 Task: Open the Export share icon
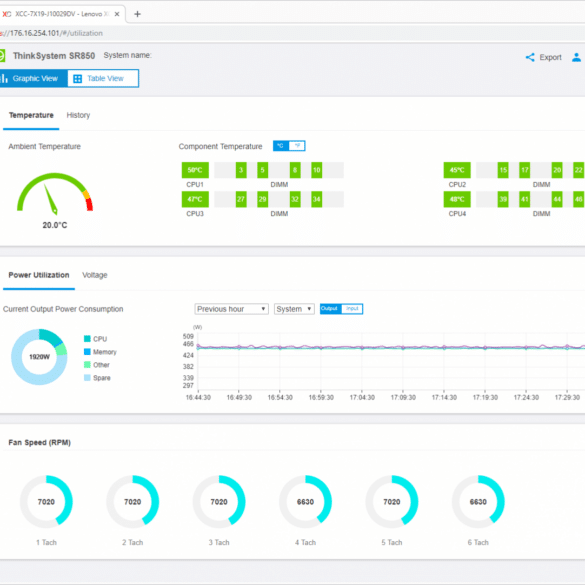click(x=530, y=57)
